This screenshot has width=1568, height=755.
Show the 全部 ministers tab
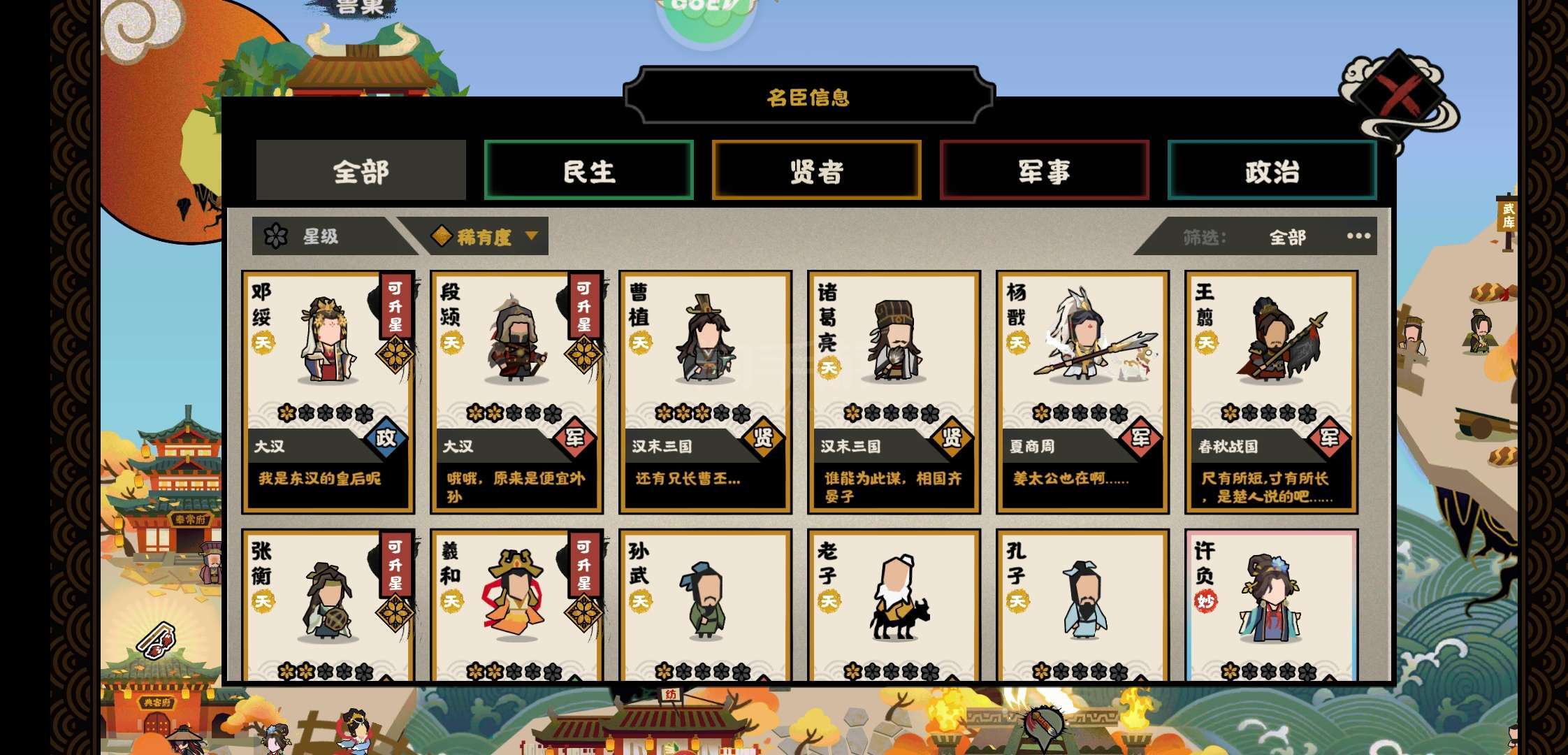(x=361, y=171)
